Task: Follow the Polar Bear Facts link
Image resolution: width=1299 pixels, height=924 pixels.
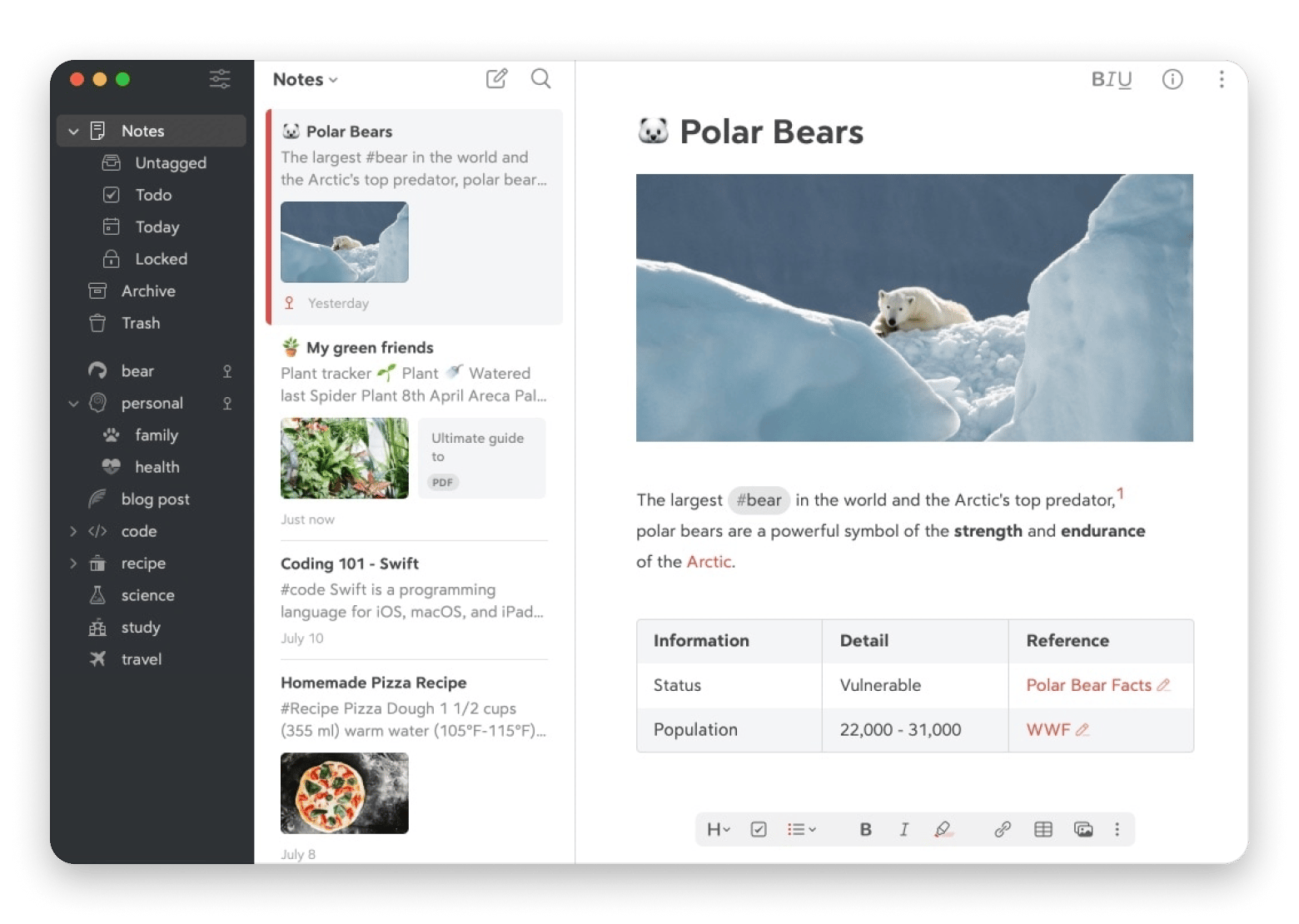Action: pos(1087,685)
